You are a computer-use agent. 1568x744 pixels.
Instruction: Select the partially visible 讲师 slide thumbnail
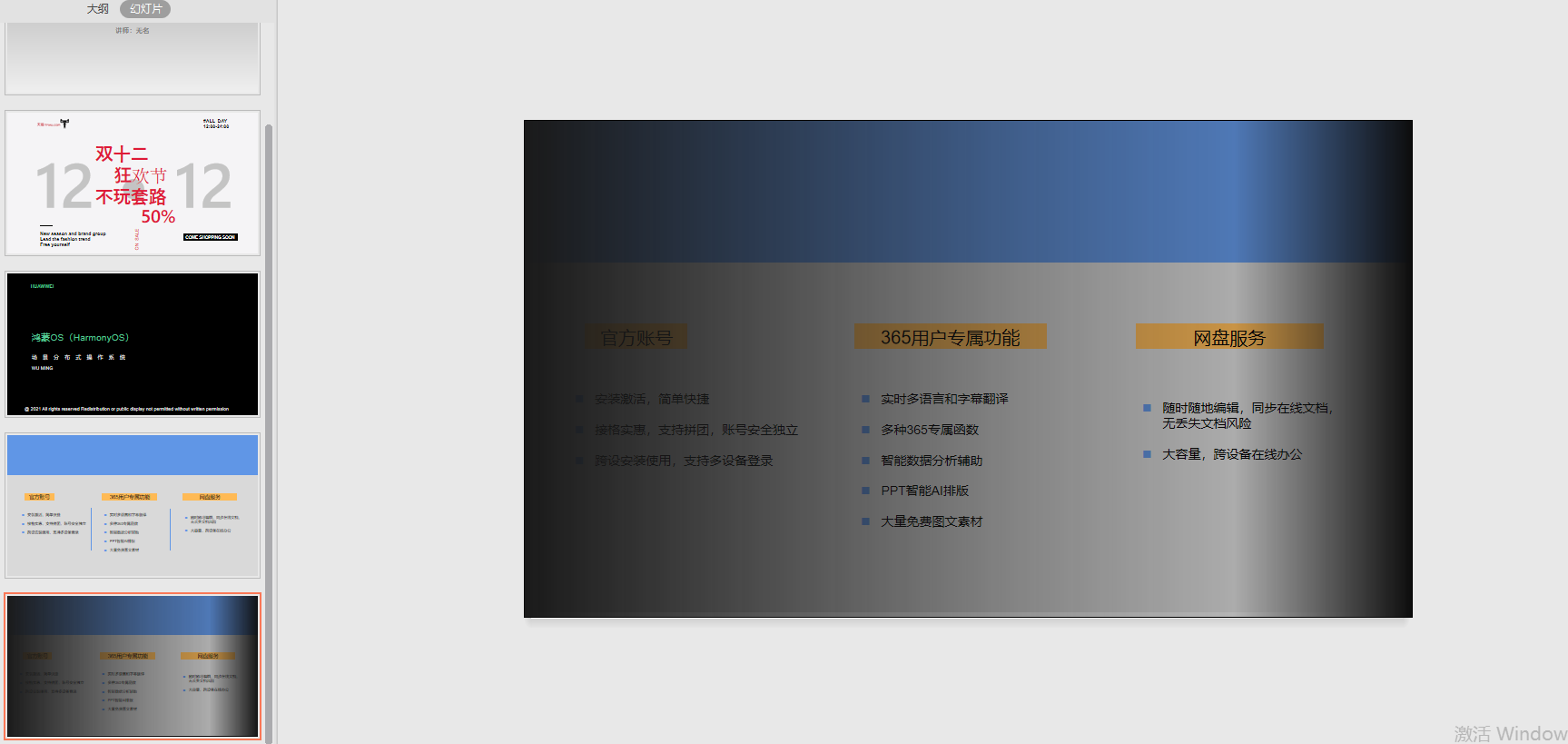tap(133, 58)
